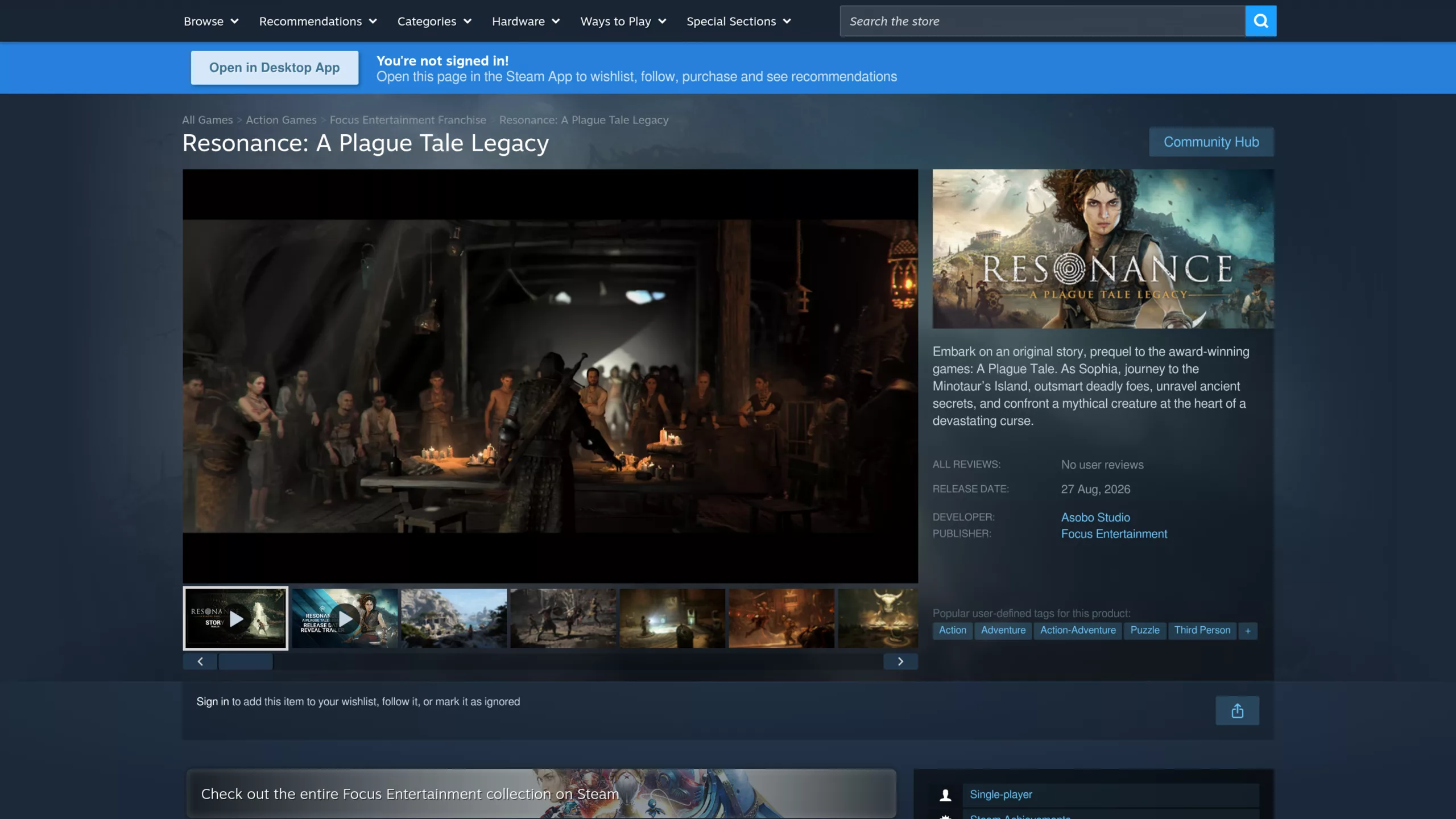Open the Ways to Play menu

(623, 21)
